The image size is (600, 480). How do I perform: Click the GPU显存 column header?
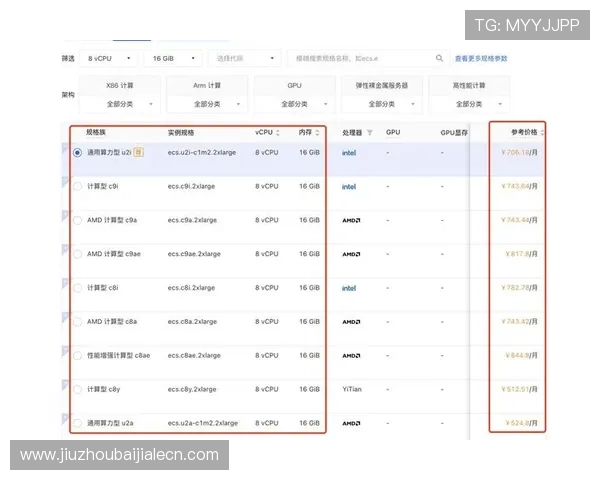click(454, 132)
